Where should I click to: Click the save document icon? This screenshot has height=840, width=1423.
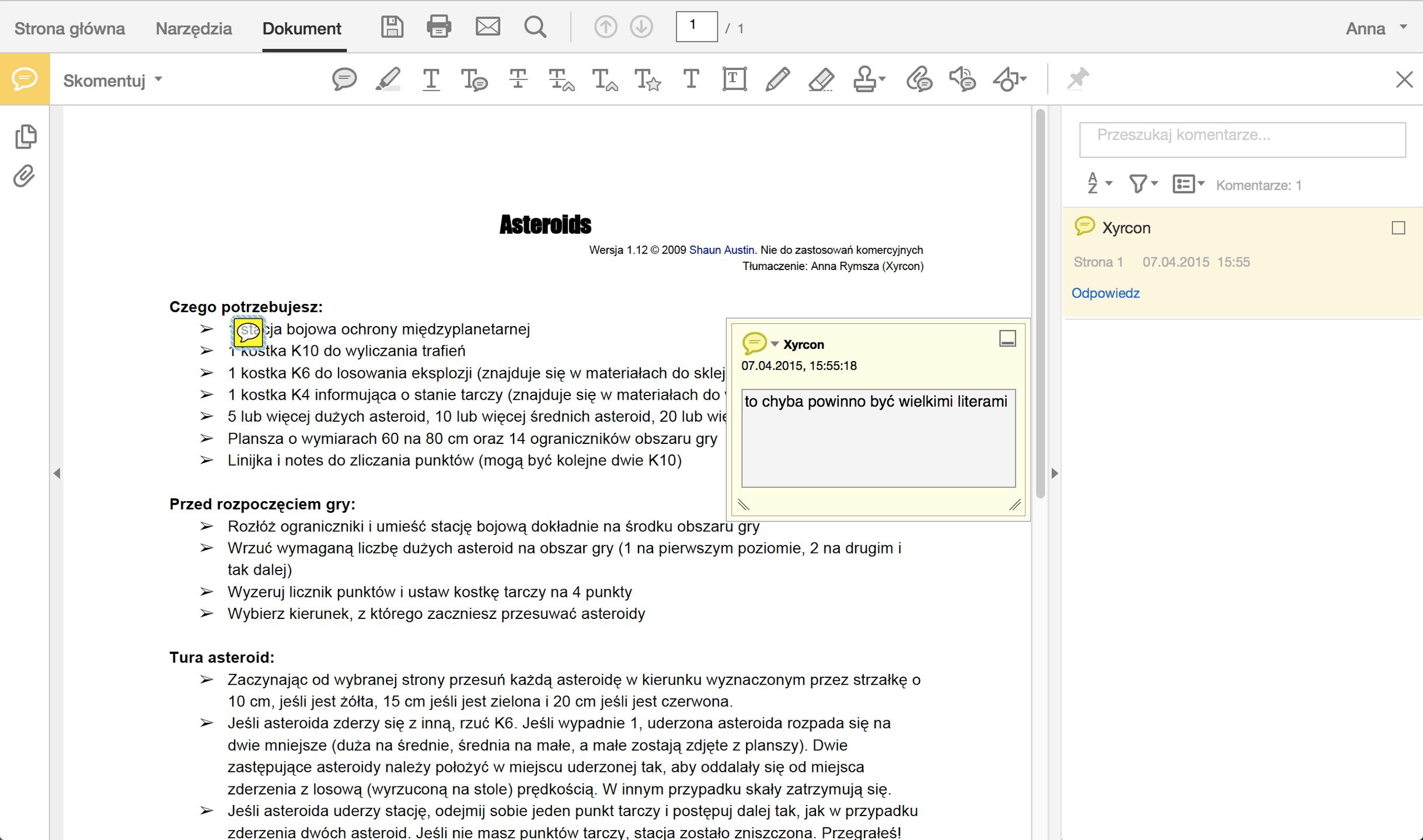(392, 27)
